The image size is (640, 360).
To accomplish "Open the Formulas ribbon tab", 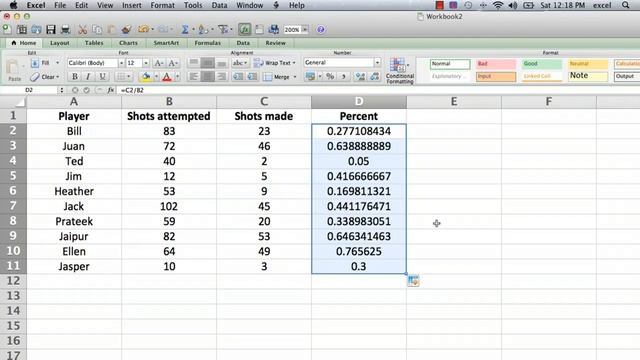I will pyautogui.click(x=207, y=43).
